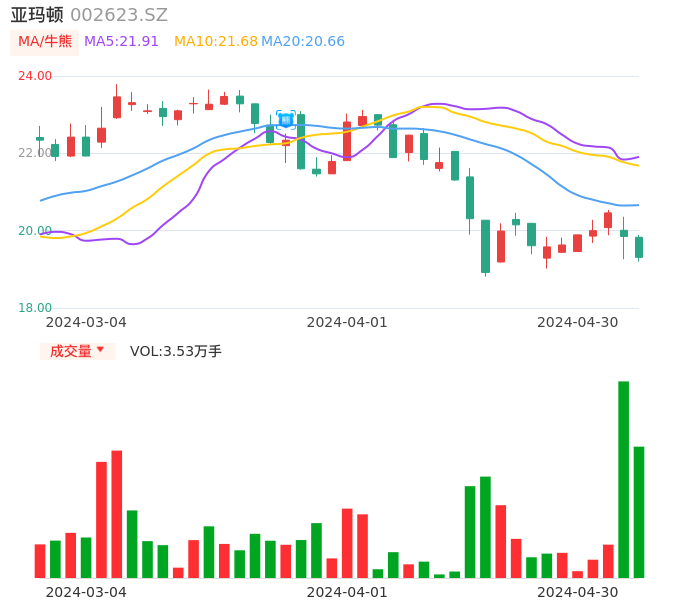Toggle the purple MA5:21.91 legend
The width and height of the screenshot is (686, 606).
pos(121,42)
